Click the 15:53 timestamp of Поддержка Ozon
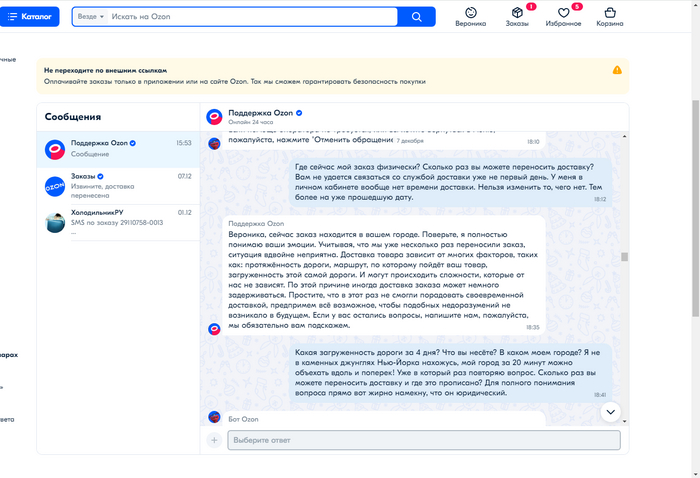The image size is (700, 478). (x=183, y=143)
